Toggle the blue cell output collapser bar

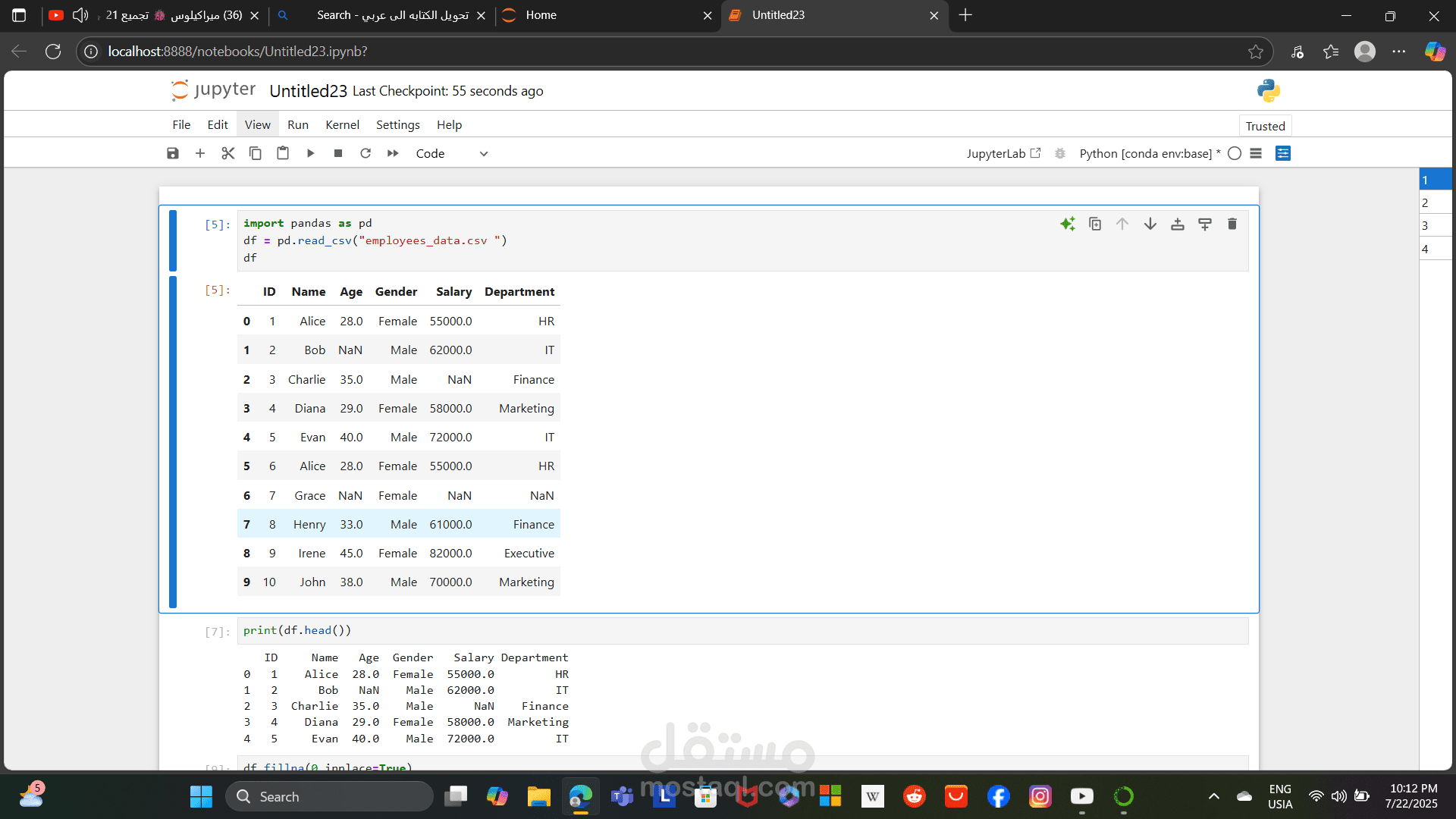coord(173,442)
